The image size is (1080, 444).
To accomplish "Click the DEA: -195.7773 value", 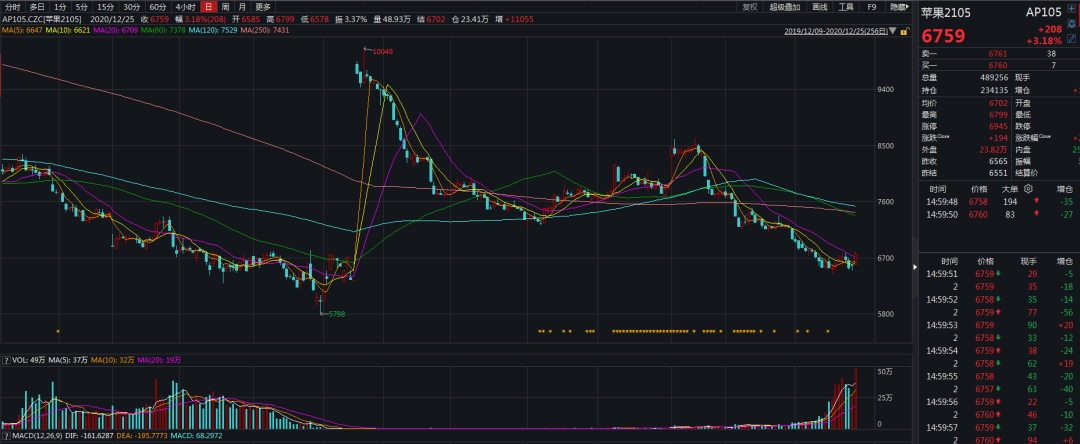I will 141,436.
